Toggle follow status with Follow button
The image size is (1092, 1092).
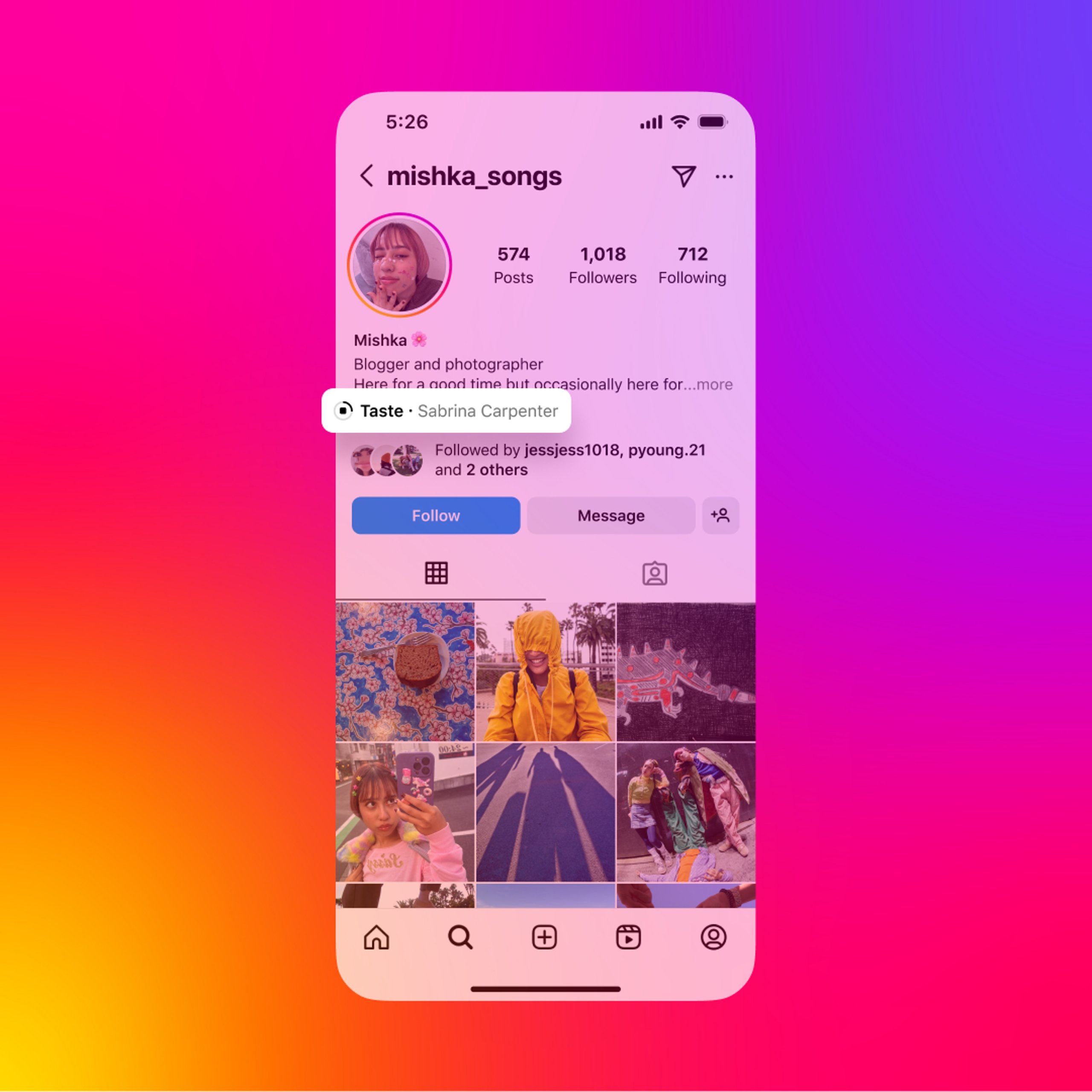click(x=436, y=515)
